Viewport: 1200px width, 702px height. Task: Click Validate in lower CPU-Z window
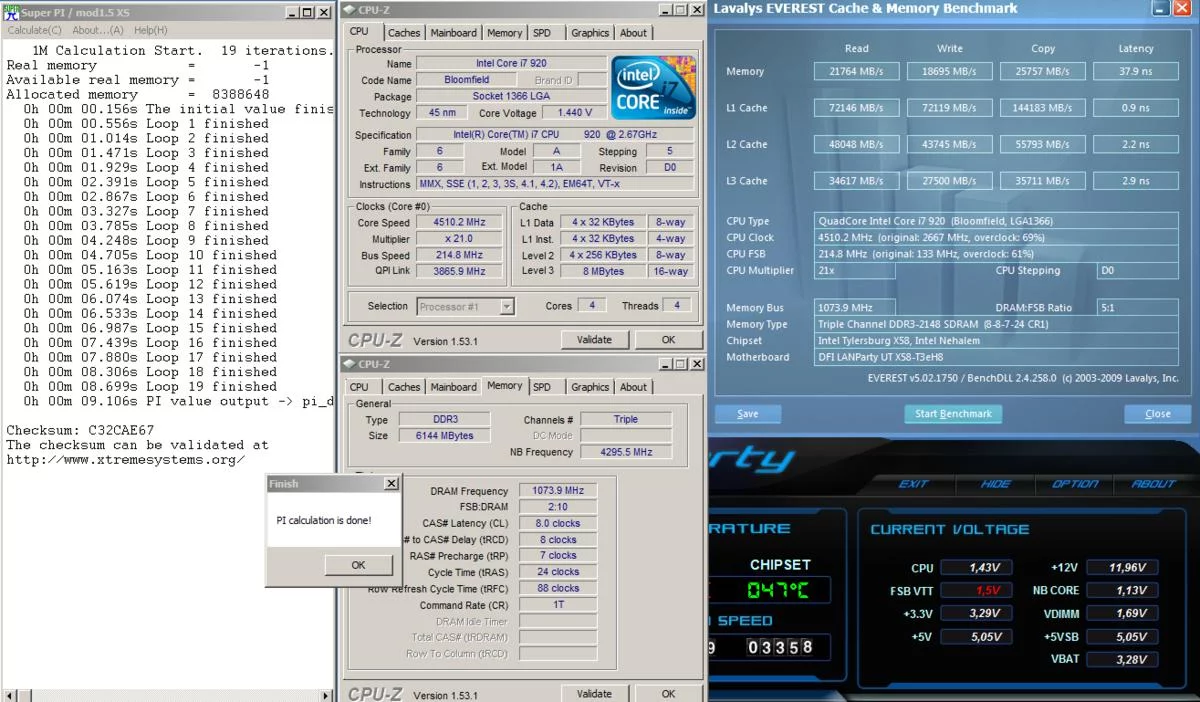[594, 693]
